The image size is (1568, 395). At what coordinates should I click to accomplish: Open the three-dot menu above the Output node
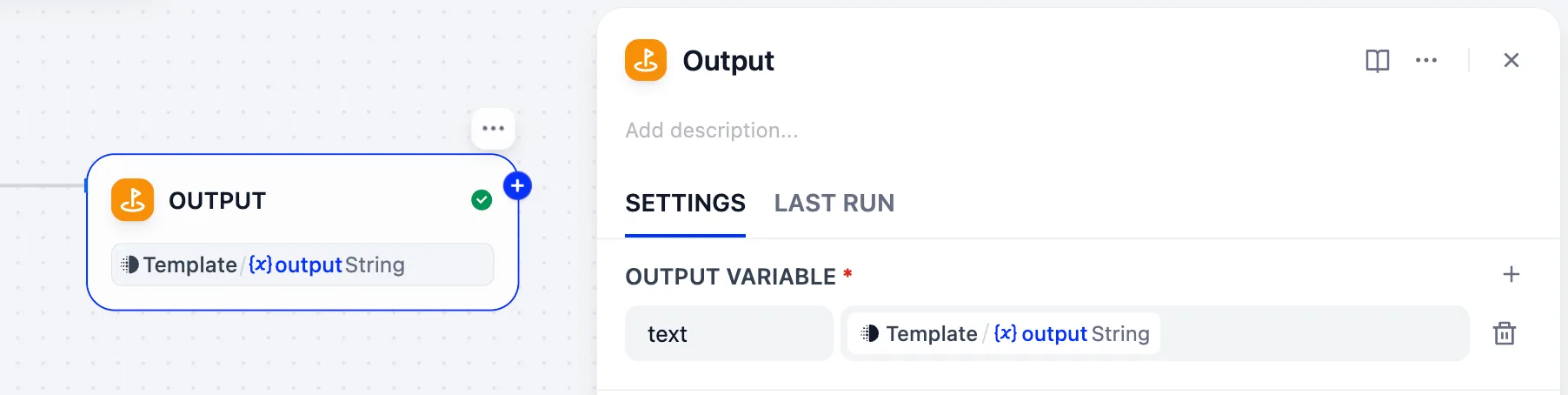[493, 128]
